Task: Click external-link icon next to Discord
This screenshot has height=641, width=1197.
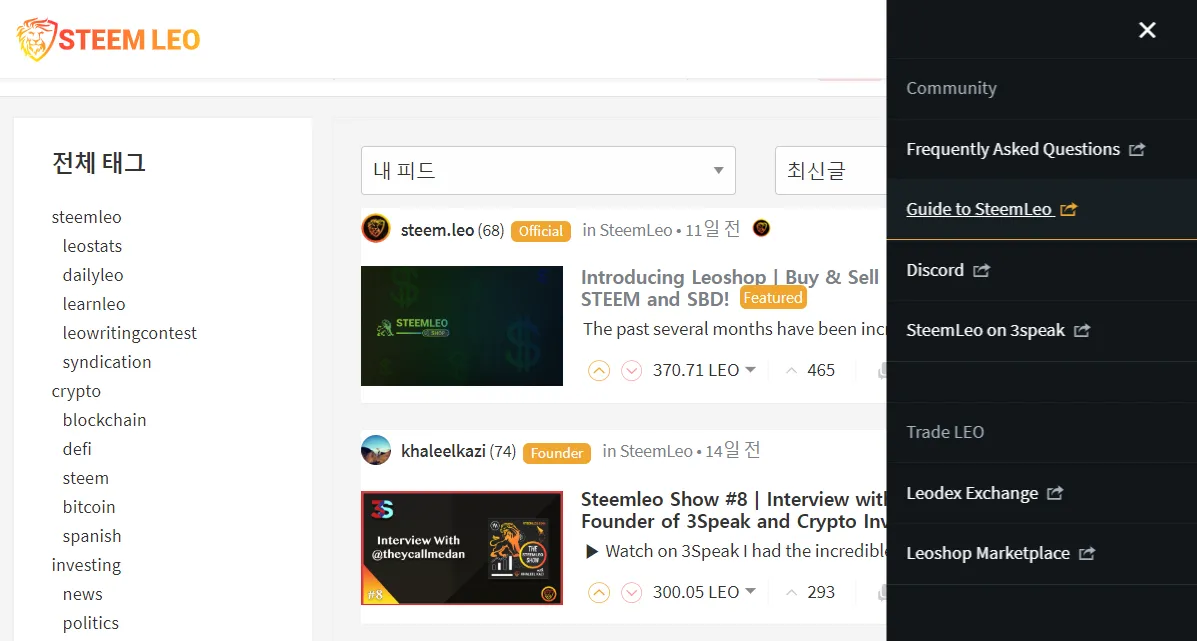Action: 982,270
